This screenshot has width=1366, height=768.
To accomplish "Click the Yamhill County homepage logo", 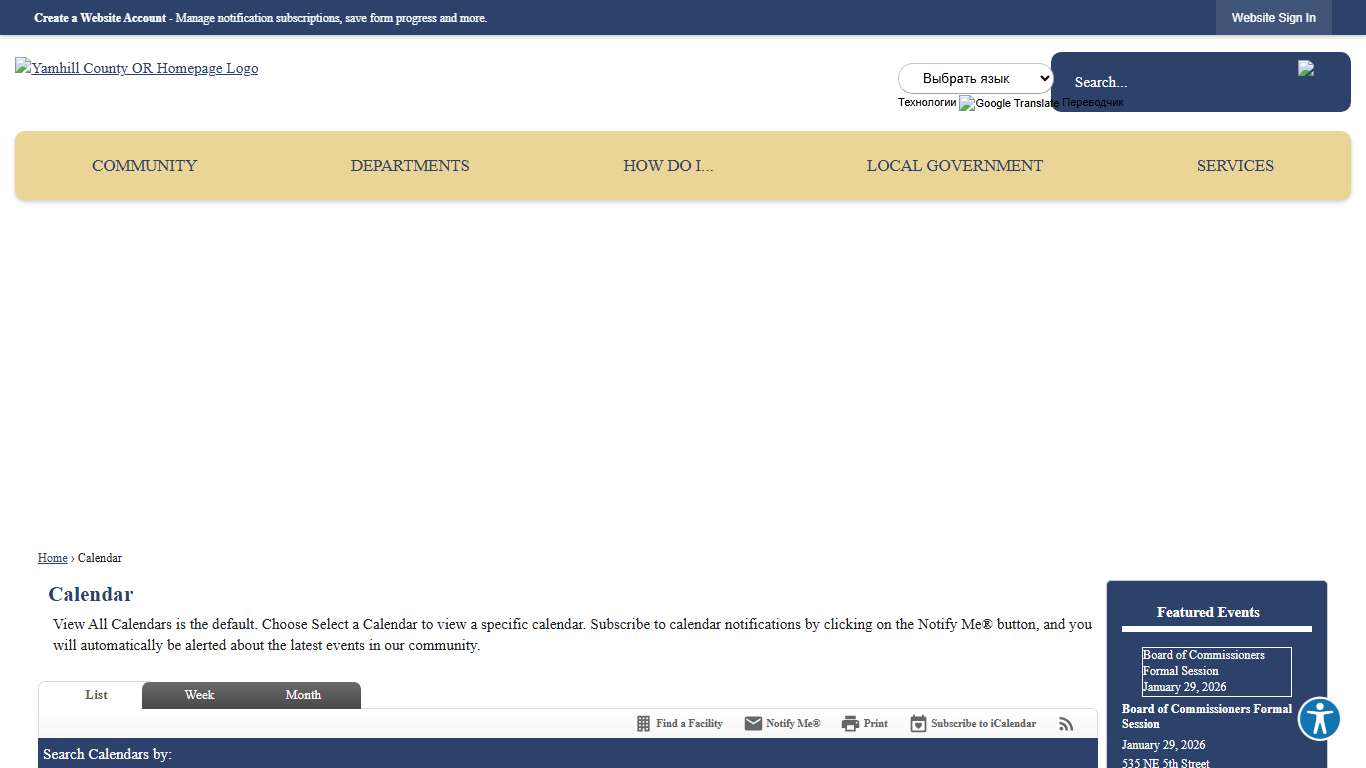I will pos(137,68).
